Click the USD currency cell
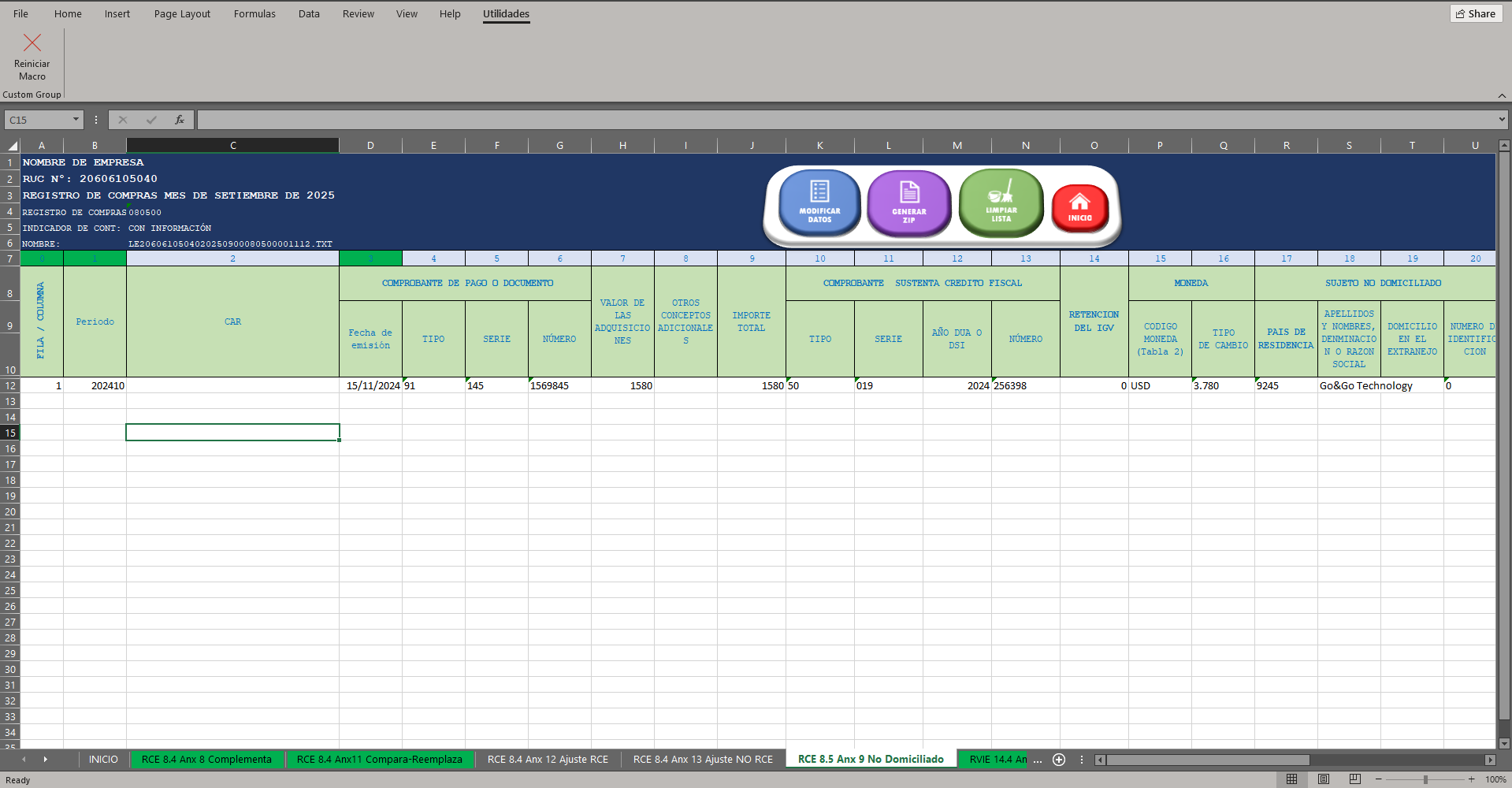Image resolution: width=1512 pixels, height=788 pixels. point(1160,385)
